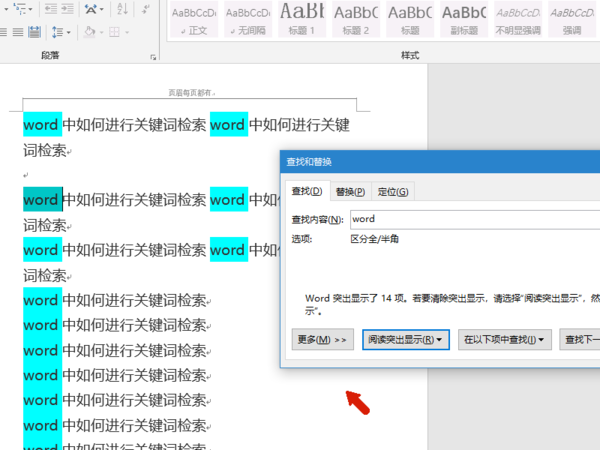Click the header text 页眉每页都有

click(191, 93)
